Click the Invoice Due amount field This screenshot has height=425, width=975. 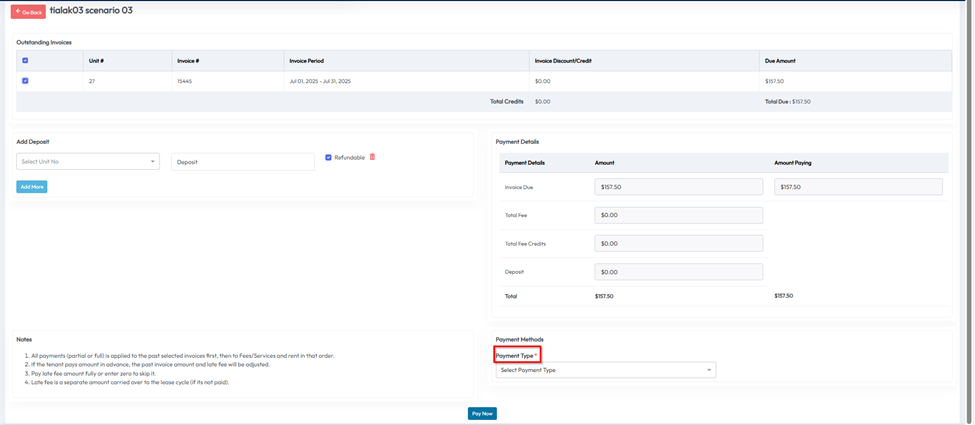[x=678, y=187]
